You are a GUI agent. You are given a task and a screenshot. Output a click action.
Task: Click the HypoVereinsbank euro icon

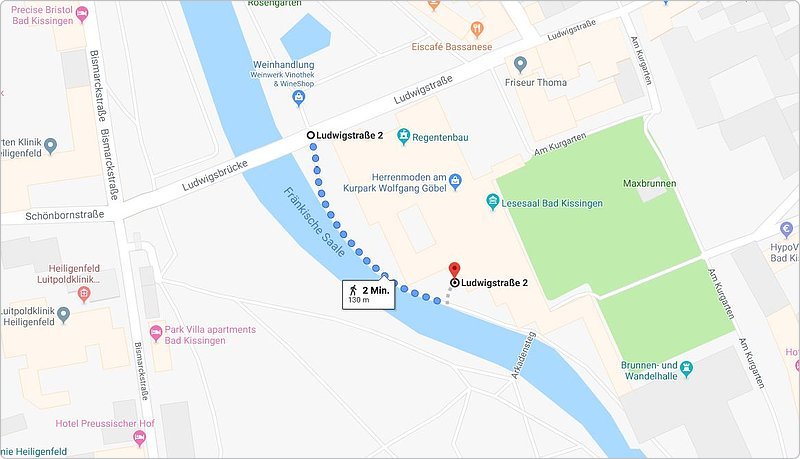click(x=786, y=230)
